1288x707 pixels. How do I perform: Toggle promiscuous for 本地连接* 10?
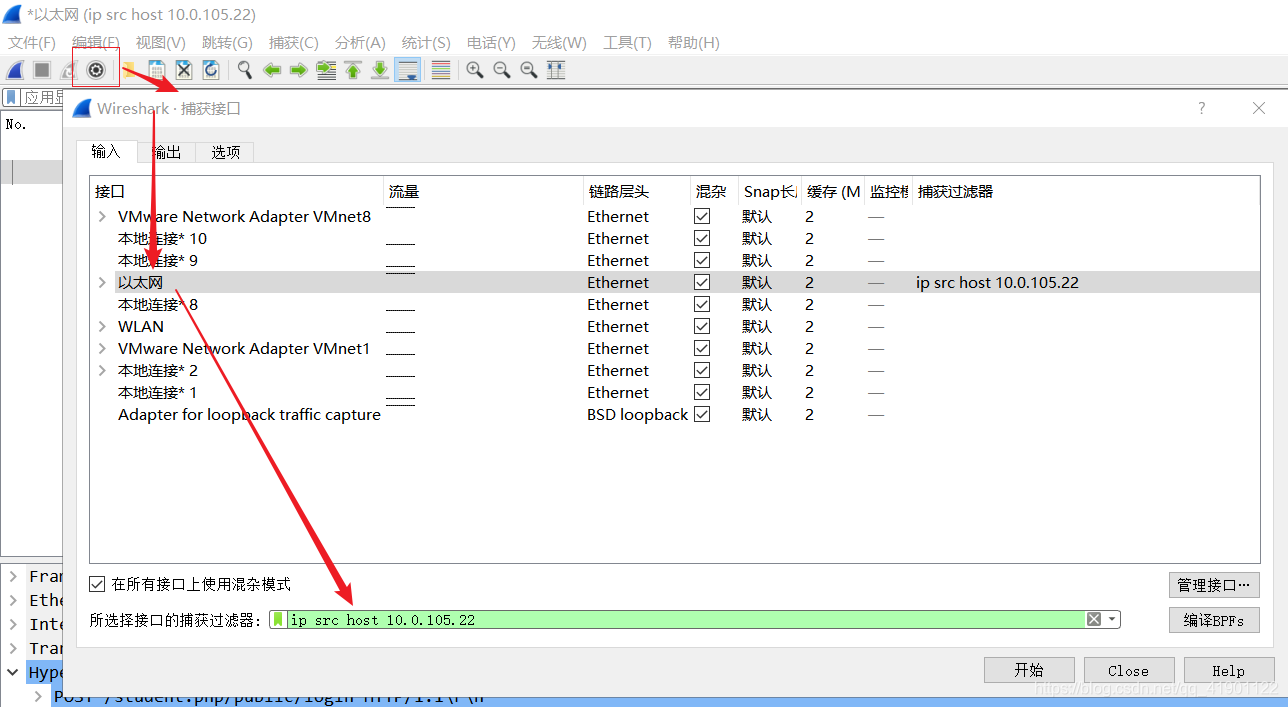tap(702, 238)
